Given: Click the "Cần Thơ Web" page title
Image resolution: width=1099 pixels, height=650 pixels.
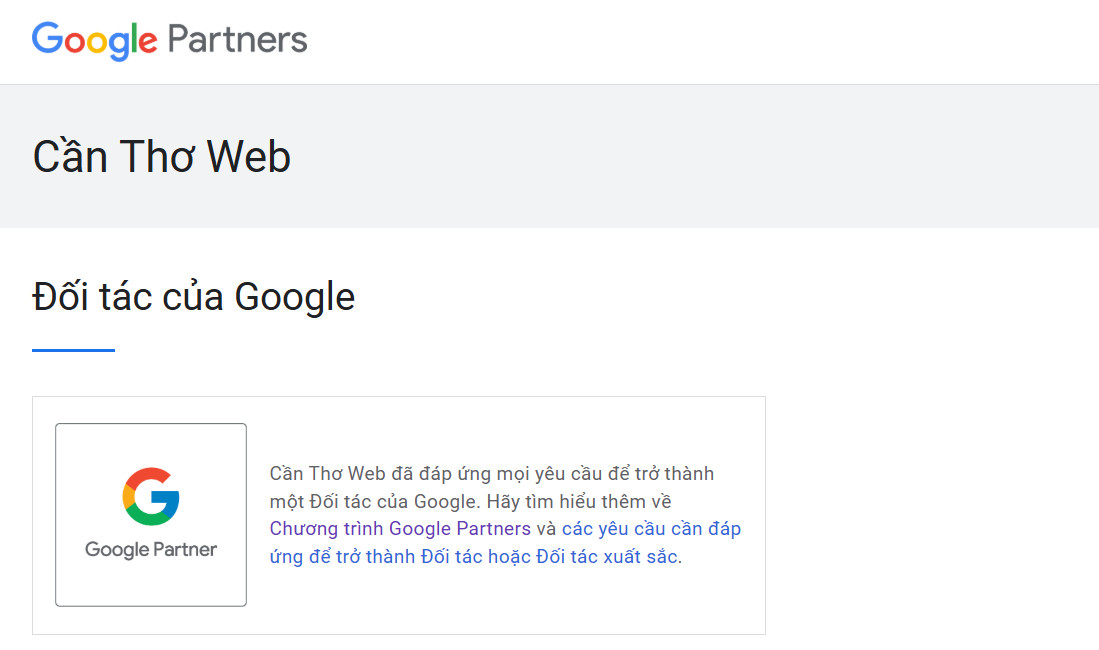Looking at the screenshot, I should click(x=162, y=157).
